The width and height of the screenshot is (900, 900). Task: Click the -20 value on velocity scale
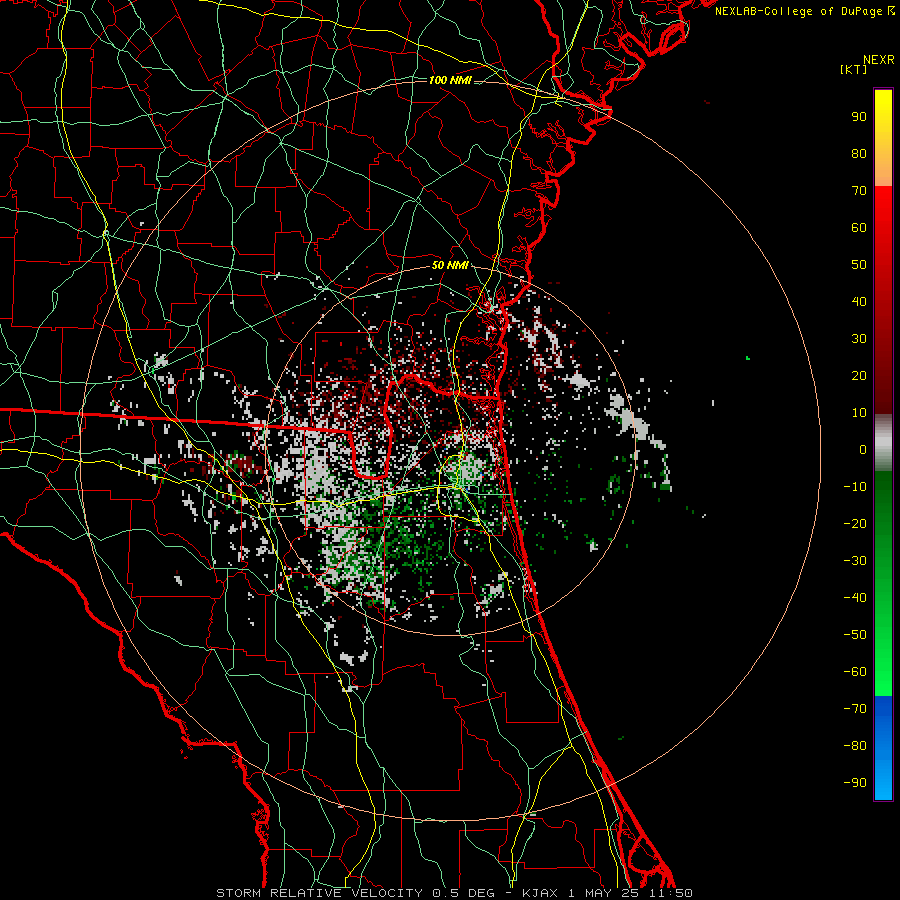point(855,523)
